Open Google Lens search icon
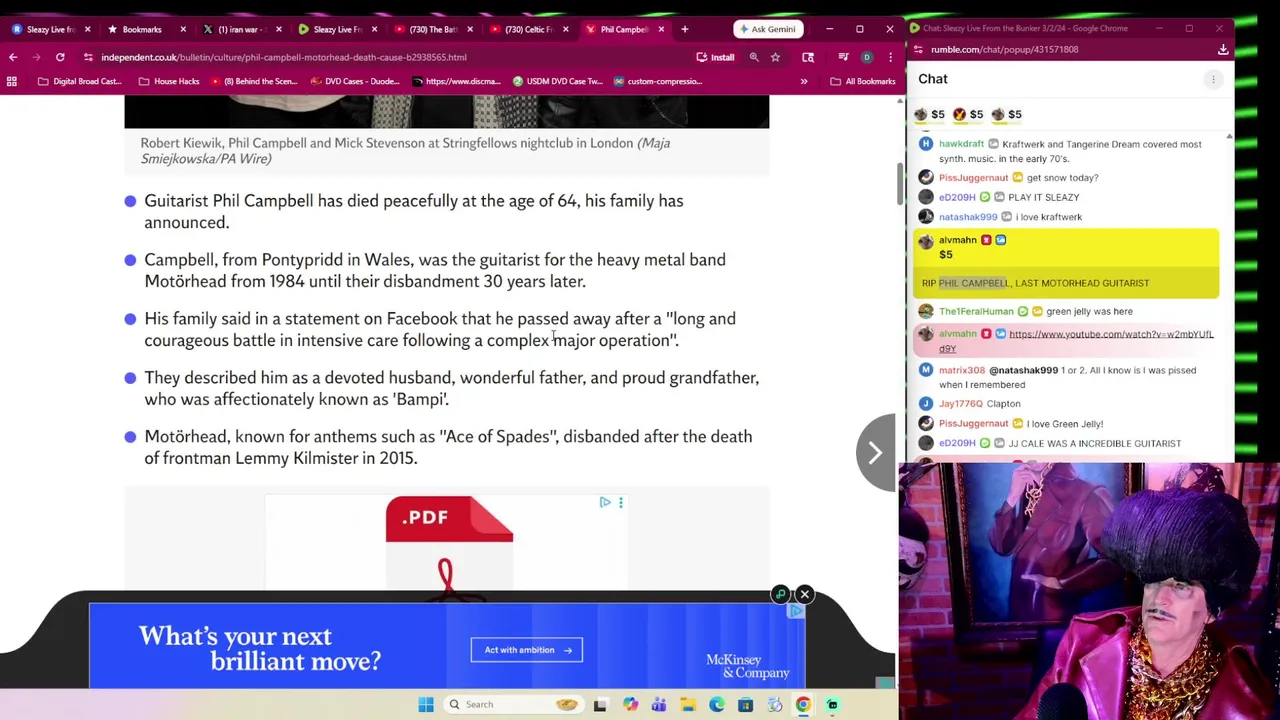Image resolution: width=1280 pixels, height=720 pixels. tap(808, 57)
